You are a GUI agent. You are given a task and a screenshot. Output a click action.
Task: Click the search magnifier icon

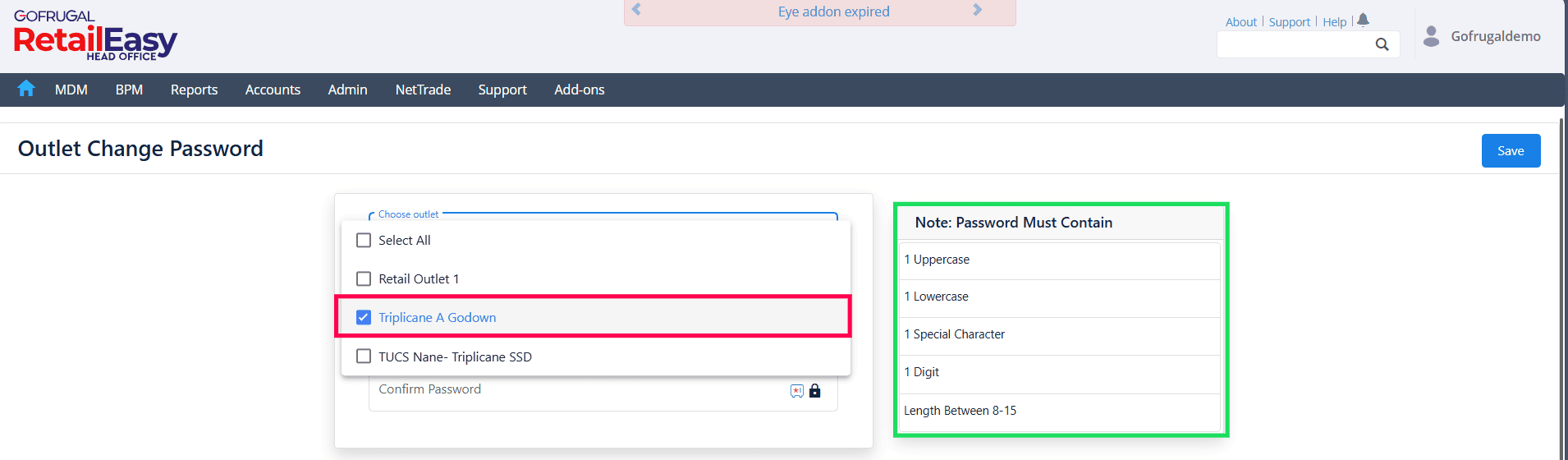1382,44
